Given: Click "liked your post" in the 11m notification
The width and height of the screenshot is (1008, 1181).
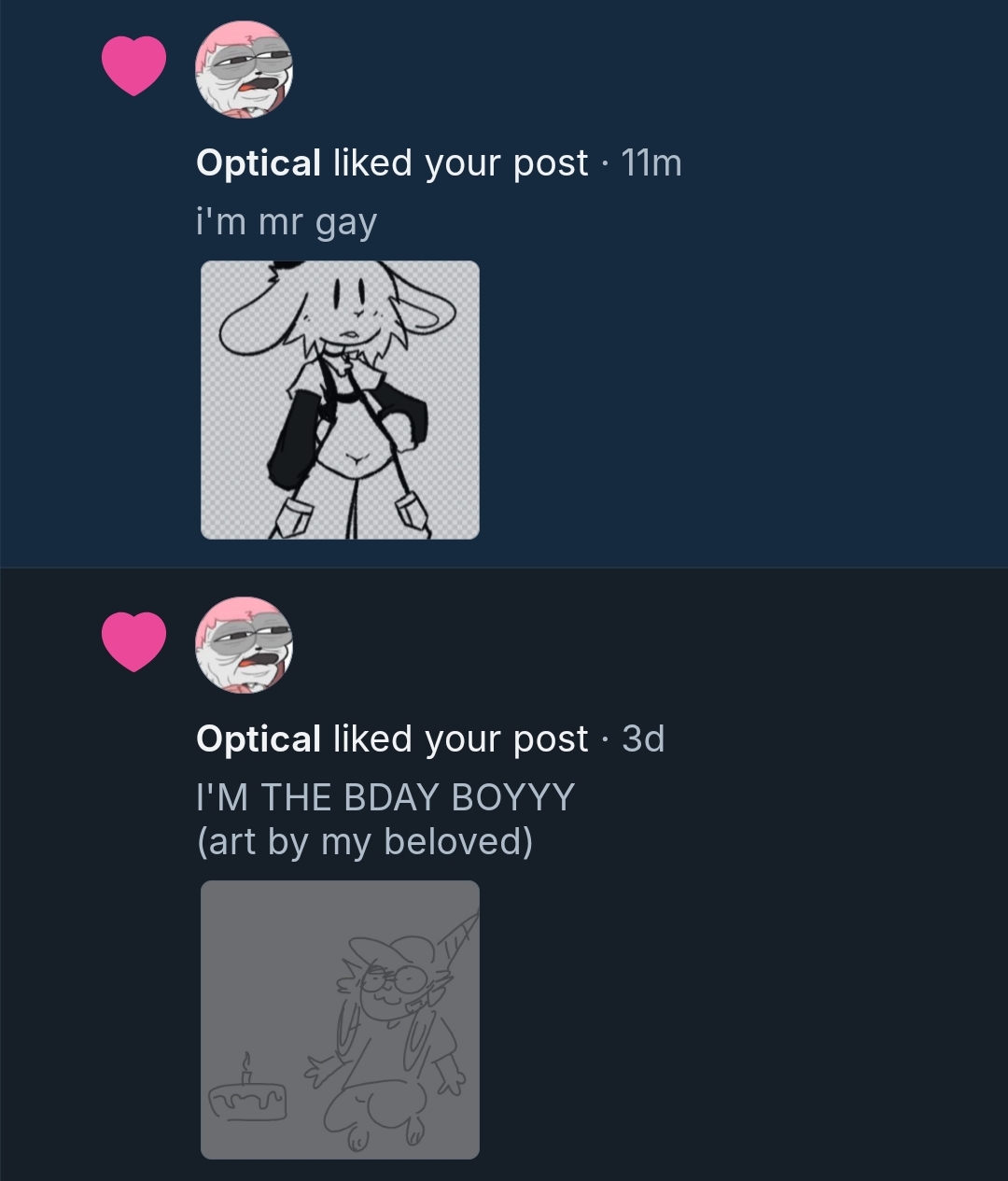Looking at the screenshot, I should tap(460, 163).
